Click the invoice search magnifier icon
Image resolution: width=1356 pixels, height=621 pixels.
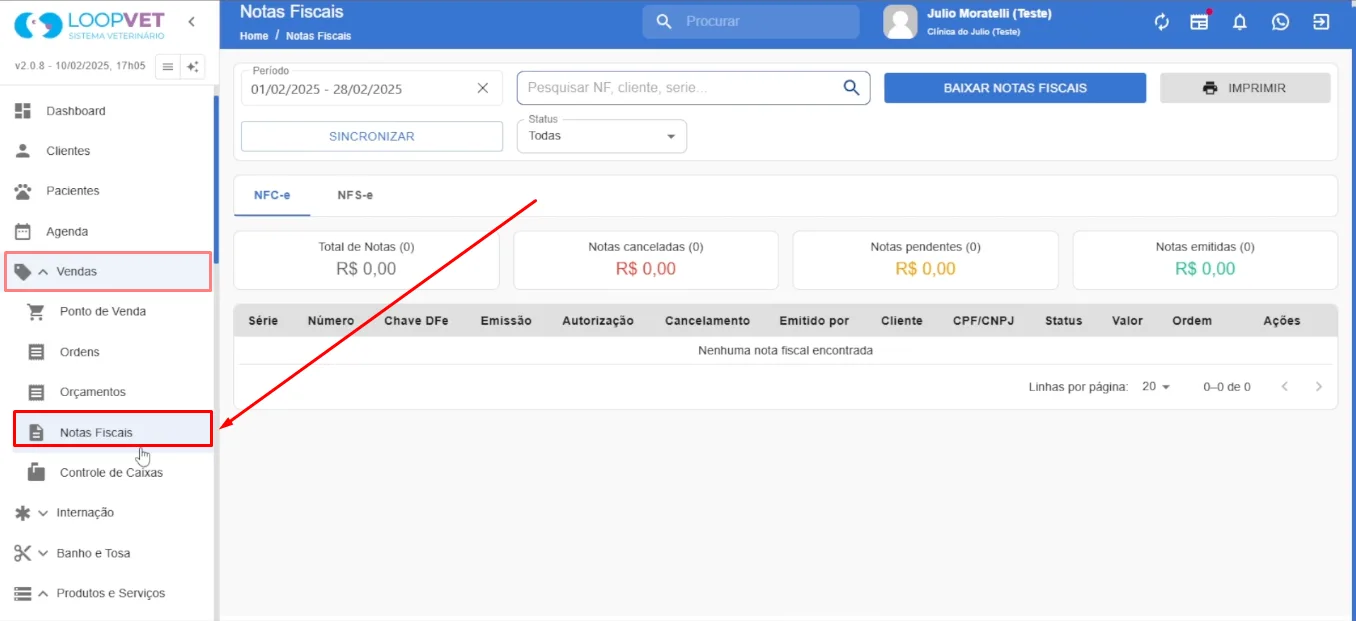(851, 88)
